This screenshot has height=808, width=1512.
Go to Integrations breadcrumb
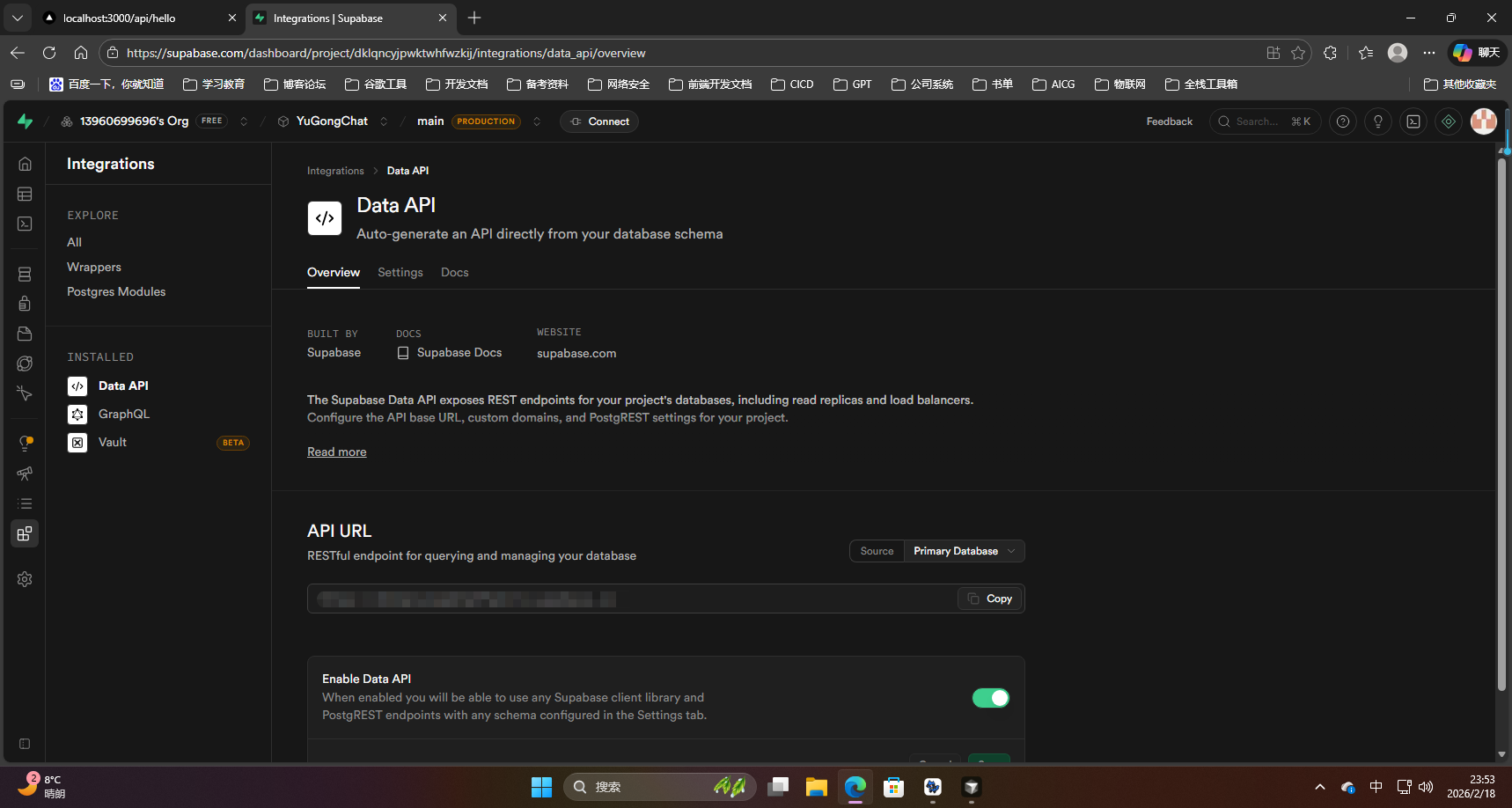tap(335, 171)
